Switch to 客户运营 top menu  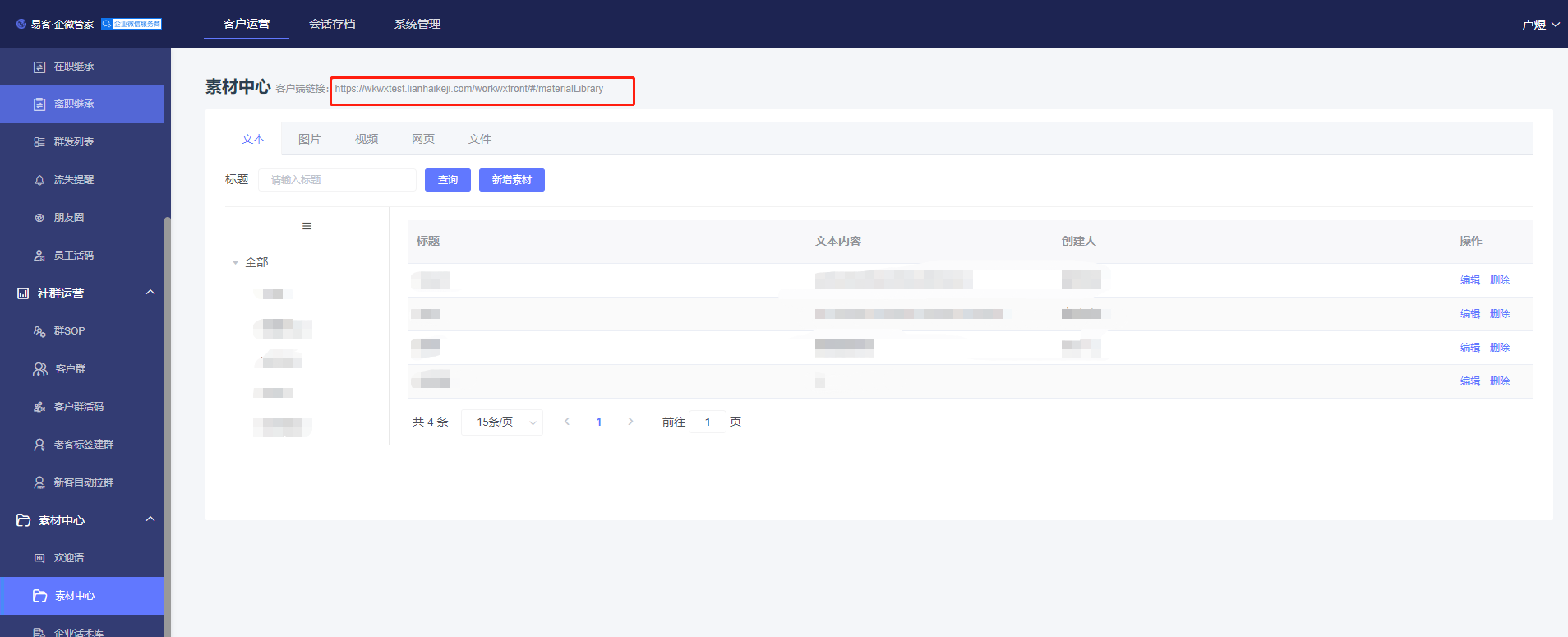247,24
